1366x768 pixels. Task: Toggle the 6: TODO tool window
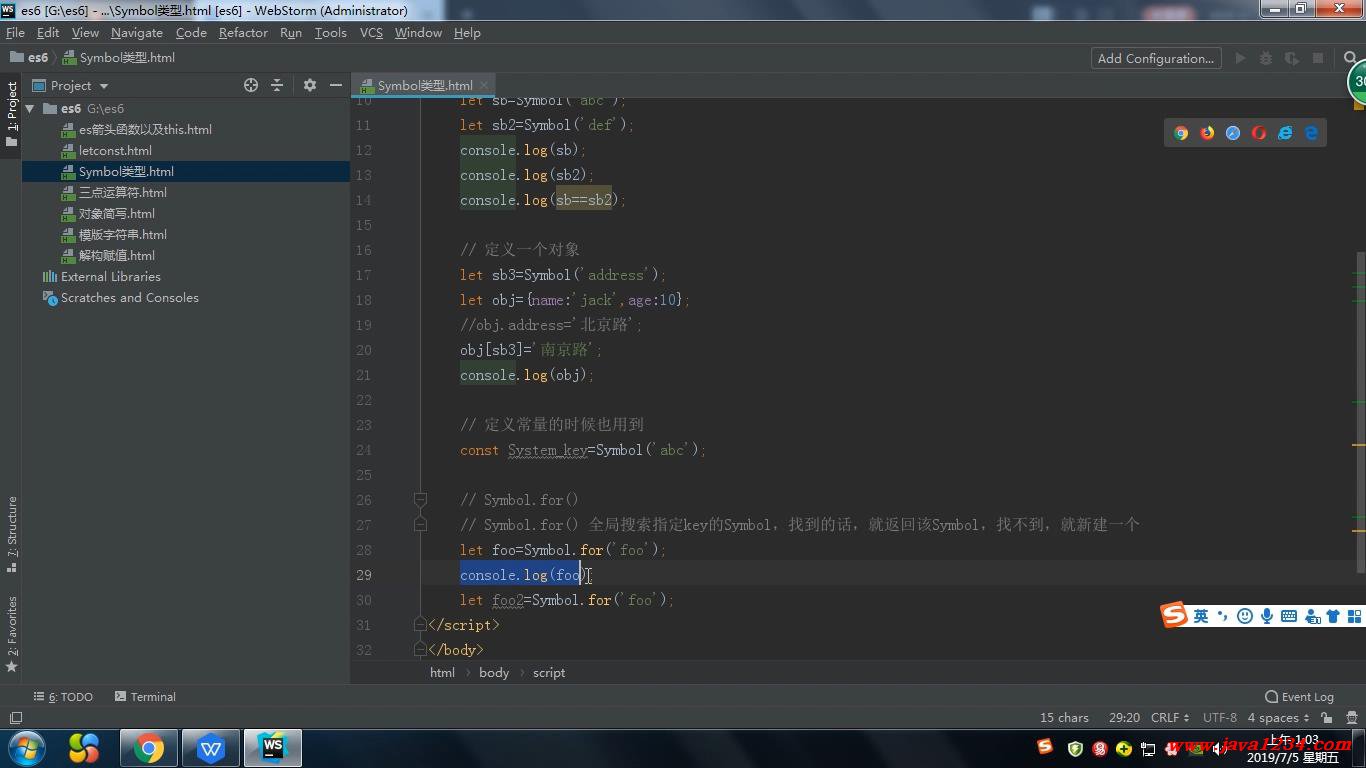pyautogui.click(x=63, y=697)
